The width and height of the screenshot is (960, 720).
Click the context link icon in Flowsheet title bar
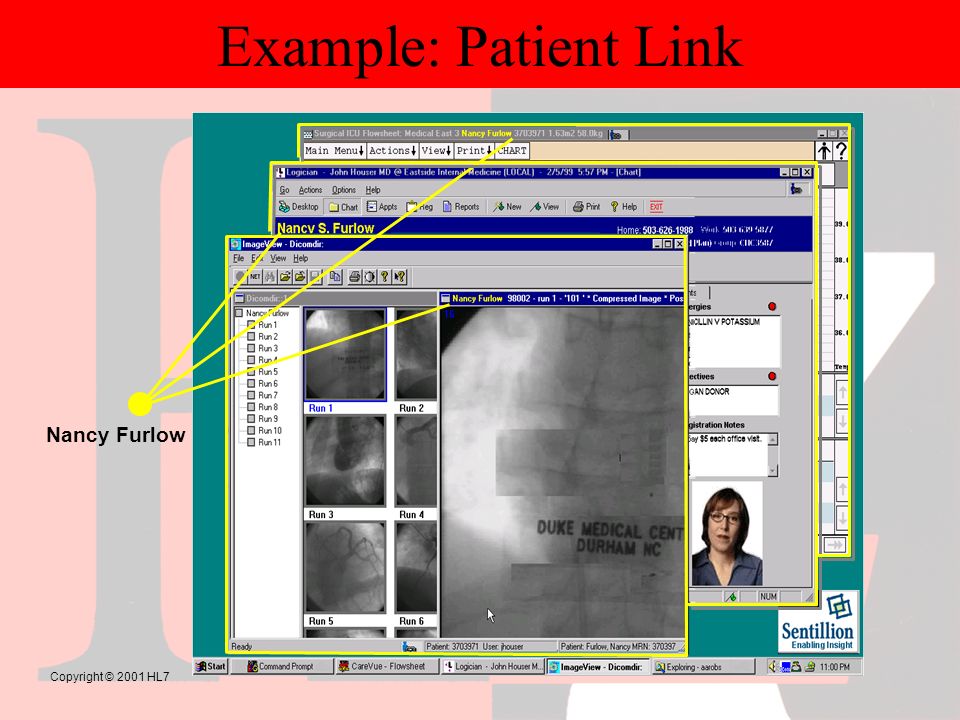[x=617, y=134]
